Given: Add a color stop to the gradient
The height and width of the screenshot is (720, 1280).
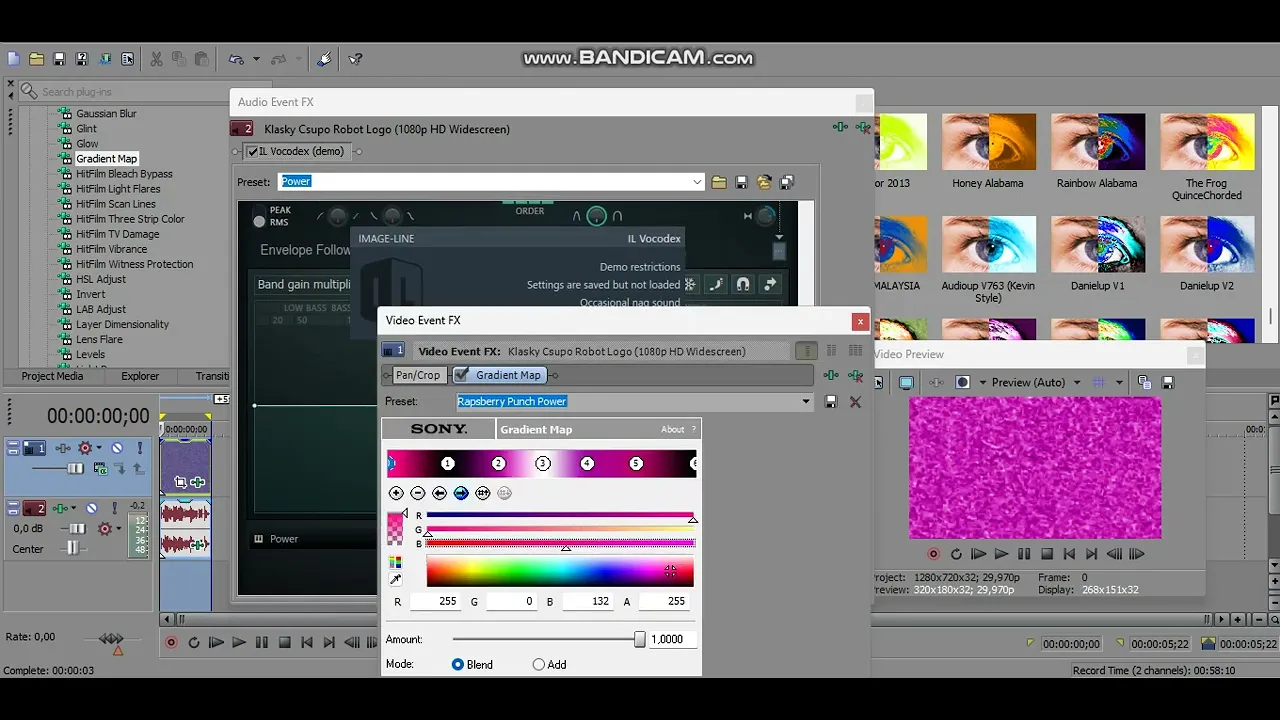Looking at the screenshot, I should (x=396, y=493).
